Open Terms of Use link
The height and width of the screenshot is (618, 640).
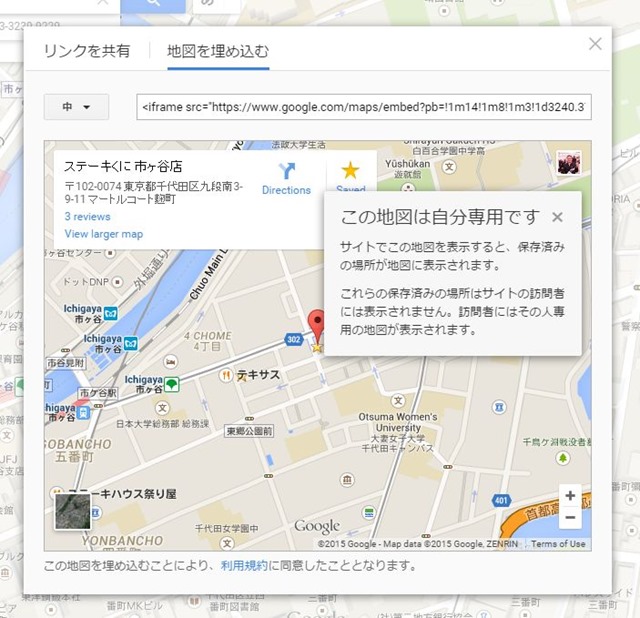click(558, 544)
